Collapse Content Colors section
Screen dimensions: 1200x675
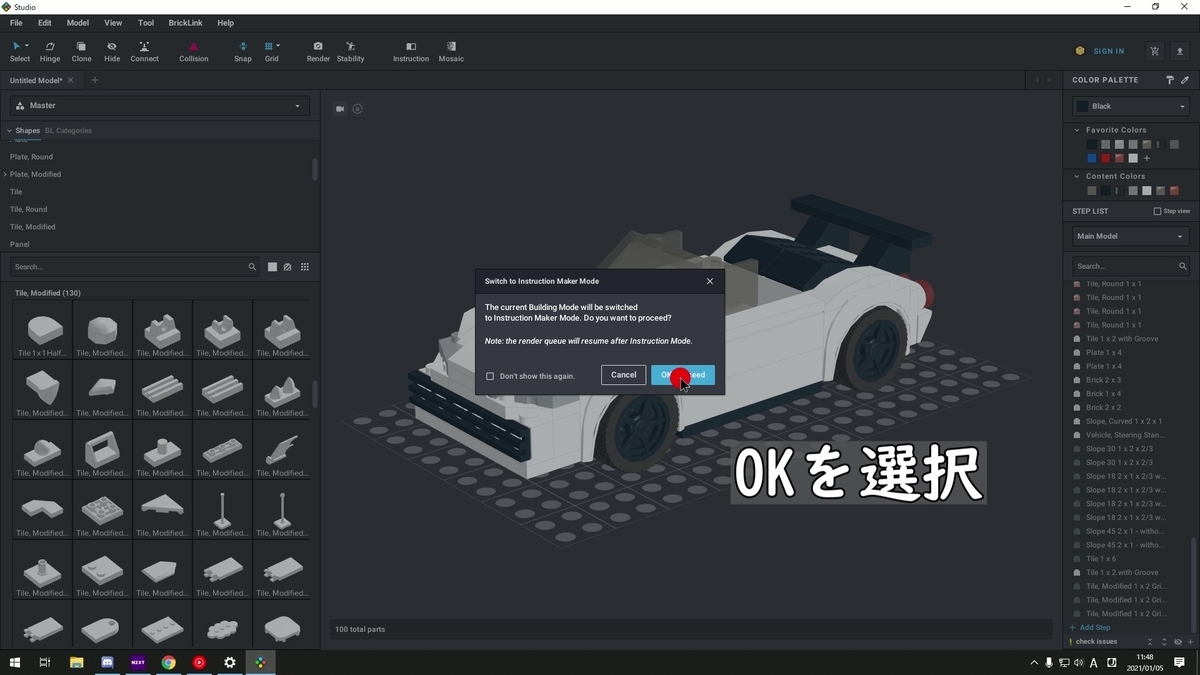point(1077,176)
